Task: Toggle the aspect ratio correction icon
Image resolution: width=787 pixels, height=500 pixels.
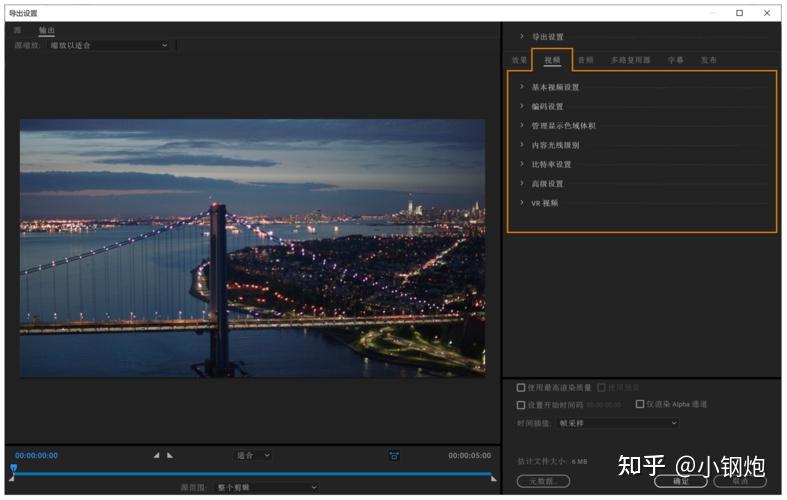Action: [x=394, y=455]
